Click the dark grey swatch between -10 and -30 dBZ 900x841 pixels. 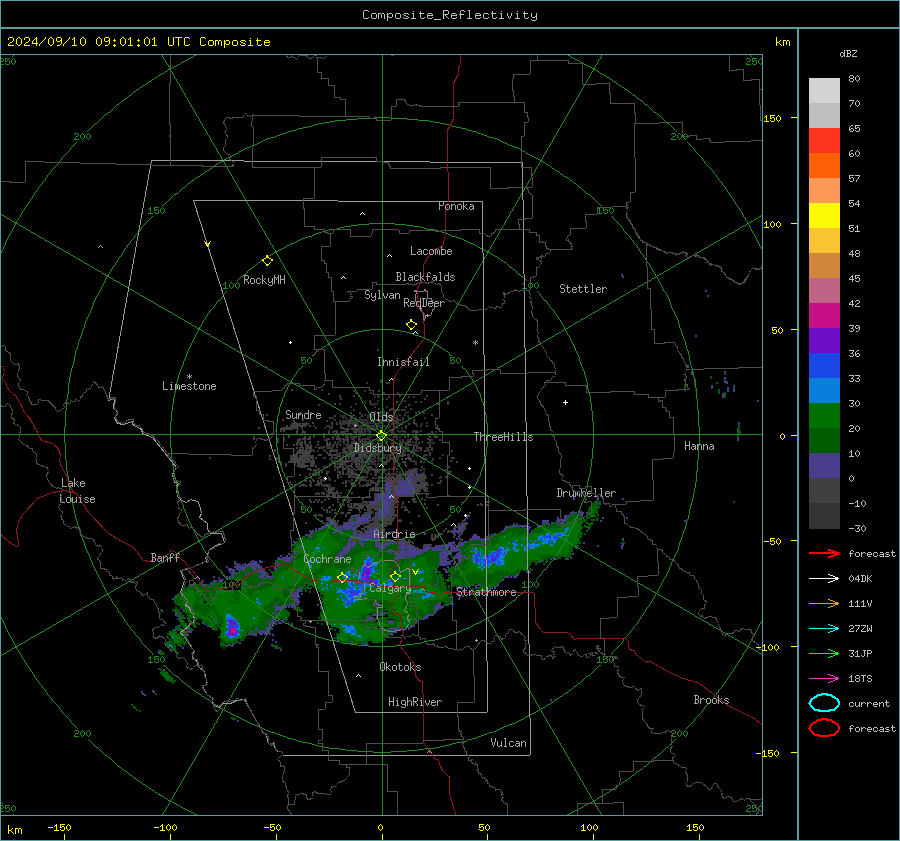(x=824, y=516)
